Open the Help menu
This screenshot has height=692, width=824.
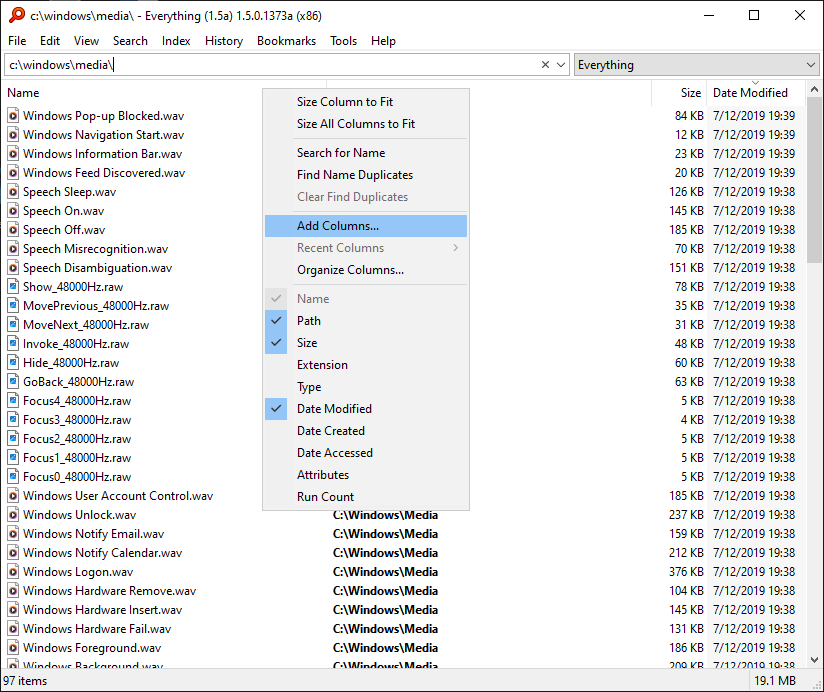[383, 41]
